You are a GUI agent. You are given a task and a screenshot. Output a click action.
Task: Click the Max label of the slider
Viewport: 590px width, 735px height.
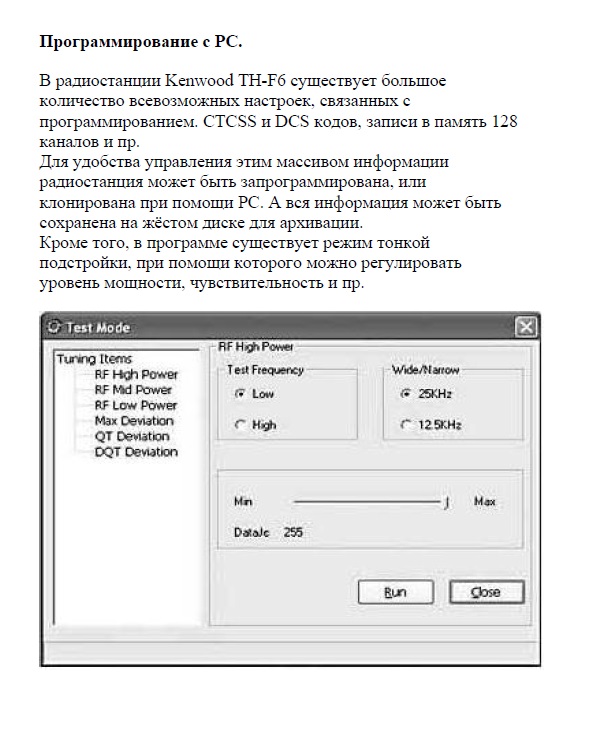coord(485,502)
